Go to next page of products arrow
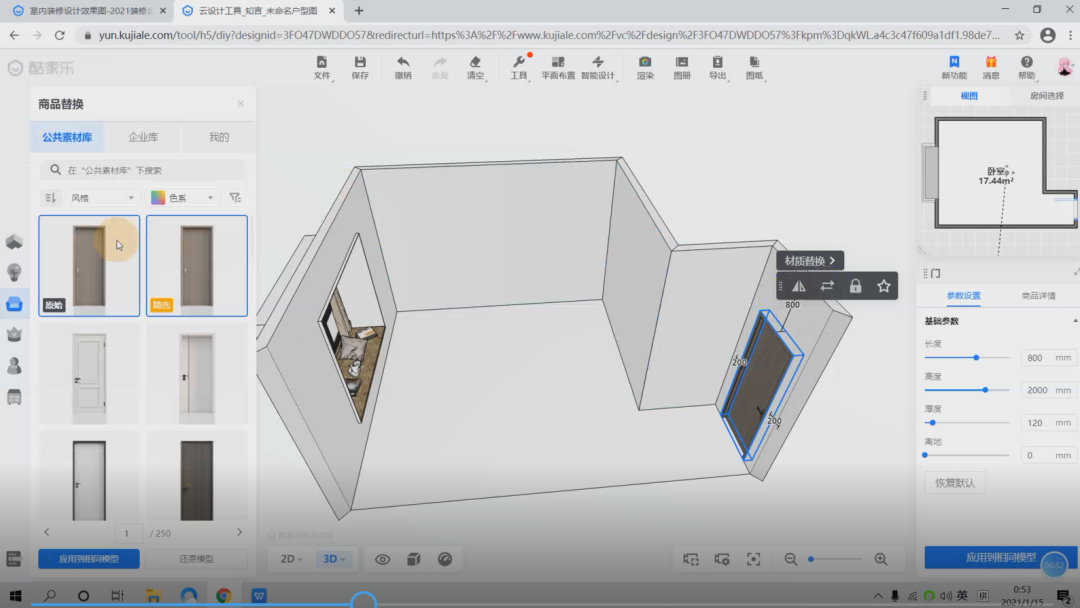Viewport: 1080px width, 608px height. (239, 532)
